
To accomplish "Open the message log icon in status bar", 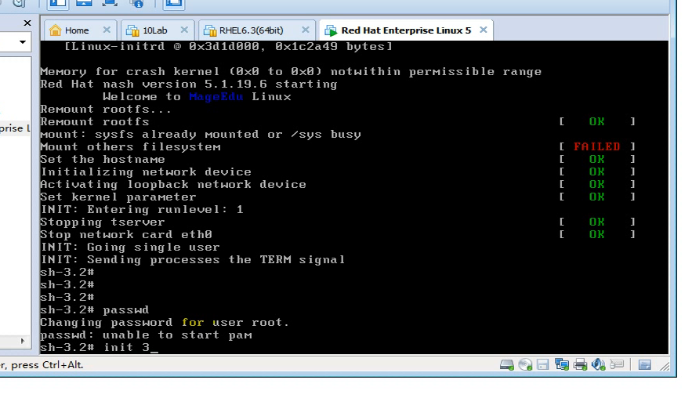I will [x=645, y=365].
